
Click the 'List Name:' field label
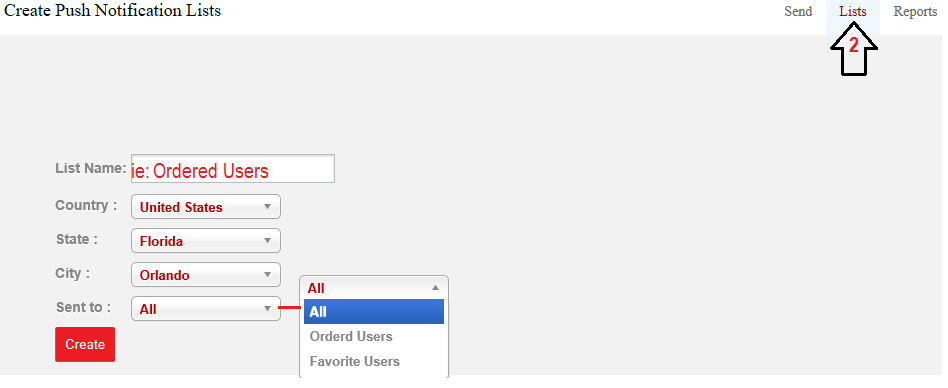click(91, 168)
